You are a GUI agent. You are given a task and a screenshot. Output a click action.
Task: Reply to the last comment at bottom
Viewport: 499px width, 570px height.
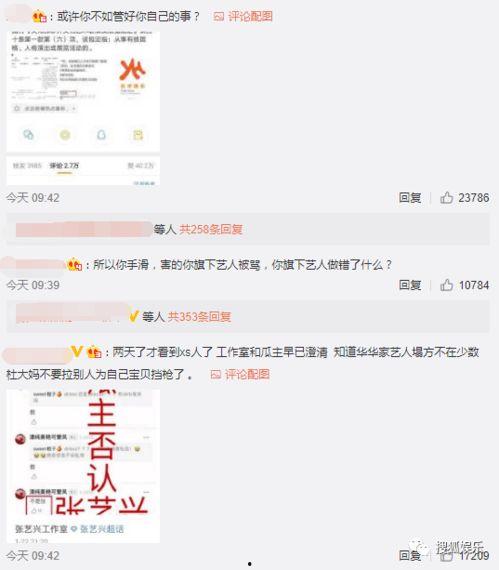click(410, 555)
